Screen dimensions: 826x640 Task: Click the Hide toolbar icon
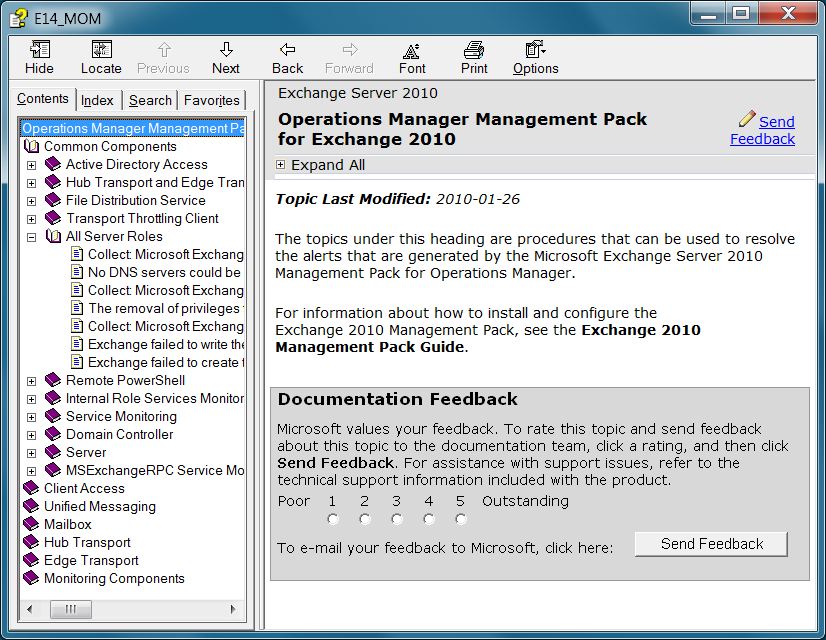(40, 50)
